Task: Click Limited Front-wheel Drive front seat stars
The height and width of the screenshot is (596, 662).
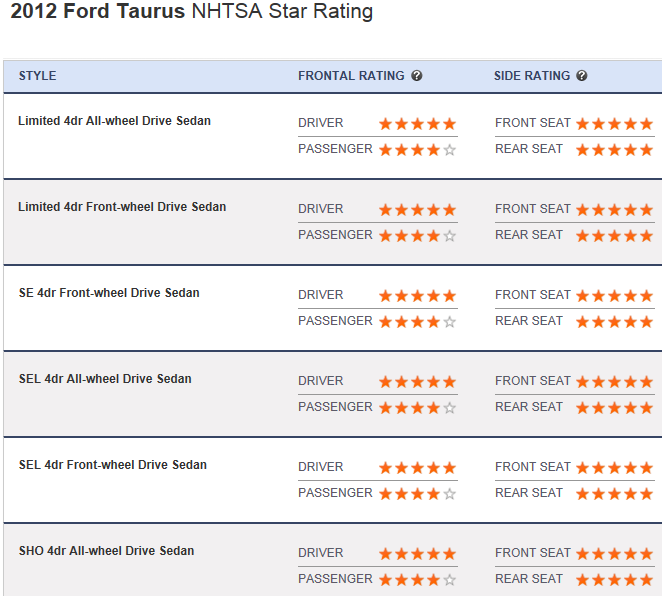Action: coord(614,210)
